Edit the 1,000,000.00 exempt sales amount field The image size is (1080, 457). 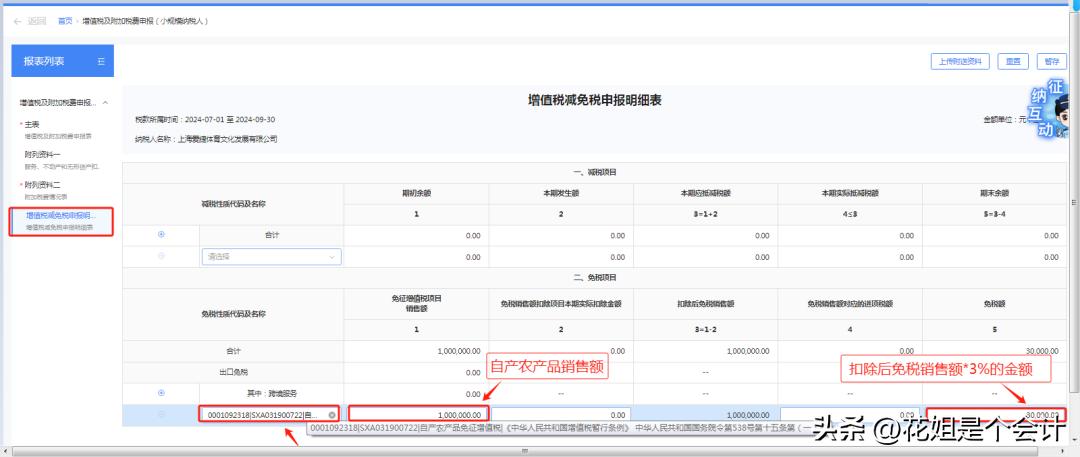coord(419,414)
